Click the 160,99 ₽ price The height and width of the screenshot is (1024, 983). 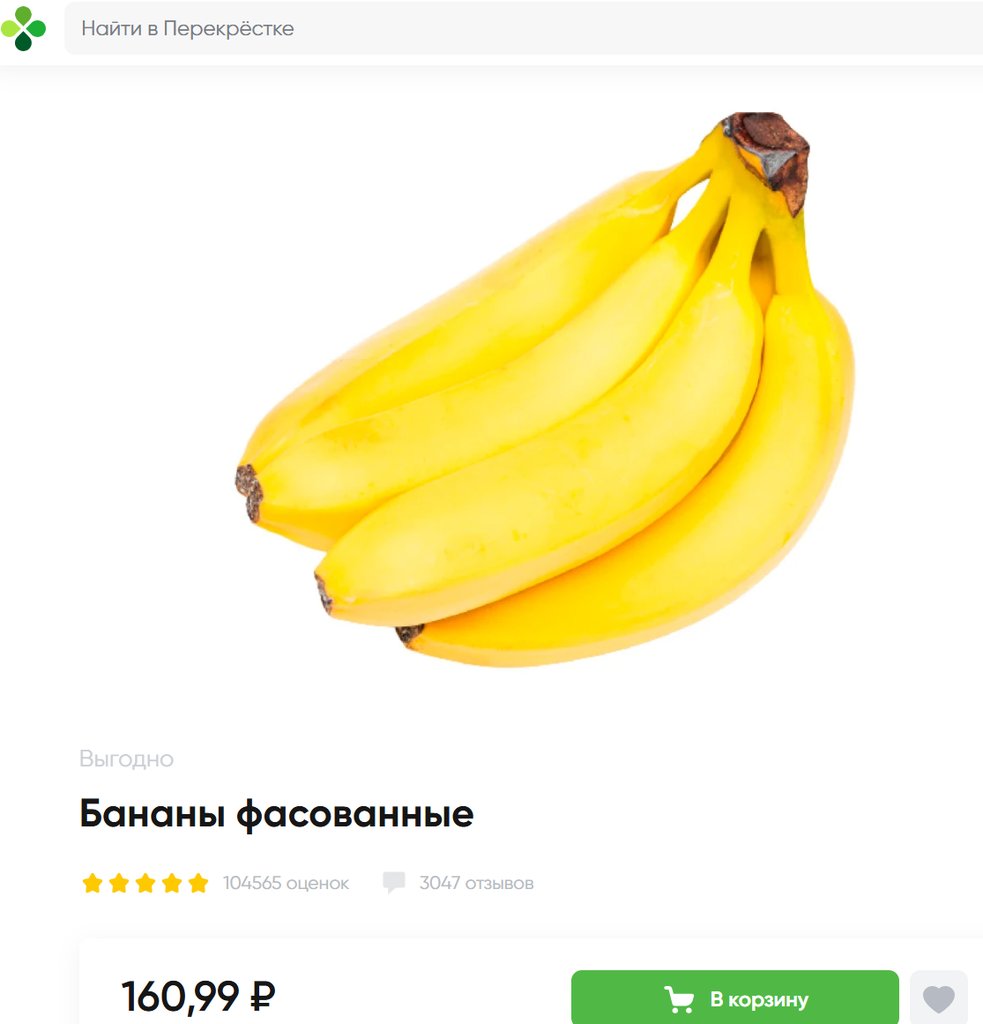coord(198,997)
